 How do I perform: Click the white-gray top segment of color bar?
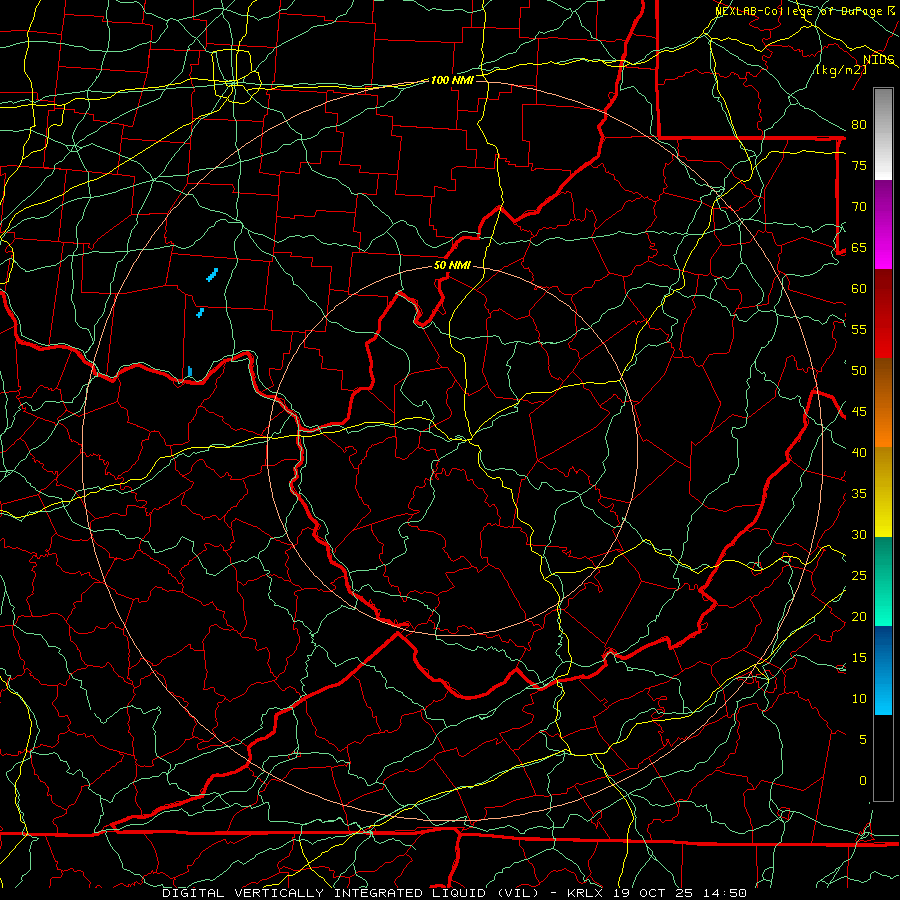(883, 134)
